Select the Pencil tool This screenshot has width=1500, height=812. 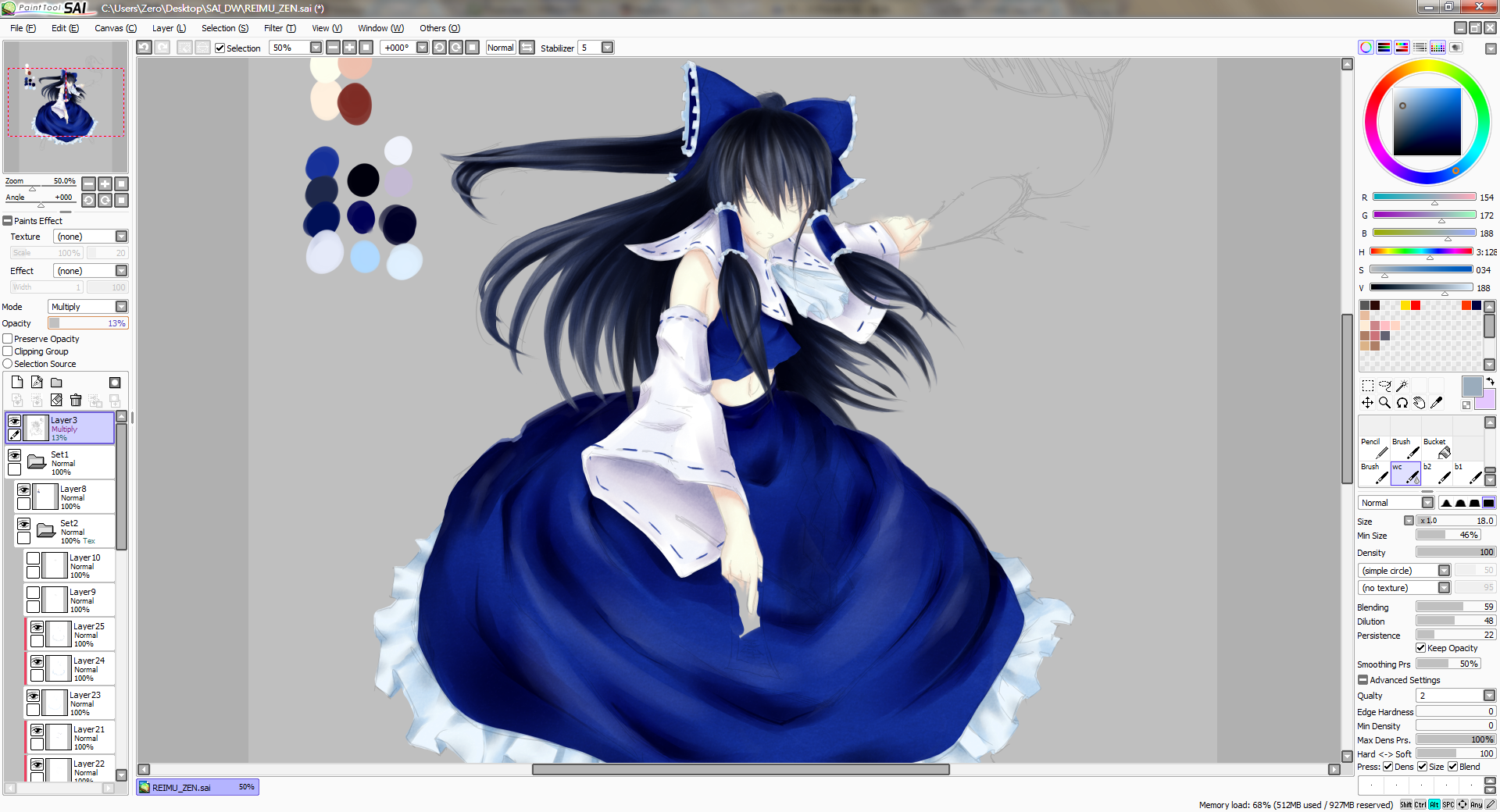coord(1373,448)
